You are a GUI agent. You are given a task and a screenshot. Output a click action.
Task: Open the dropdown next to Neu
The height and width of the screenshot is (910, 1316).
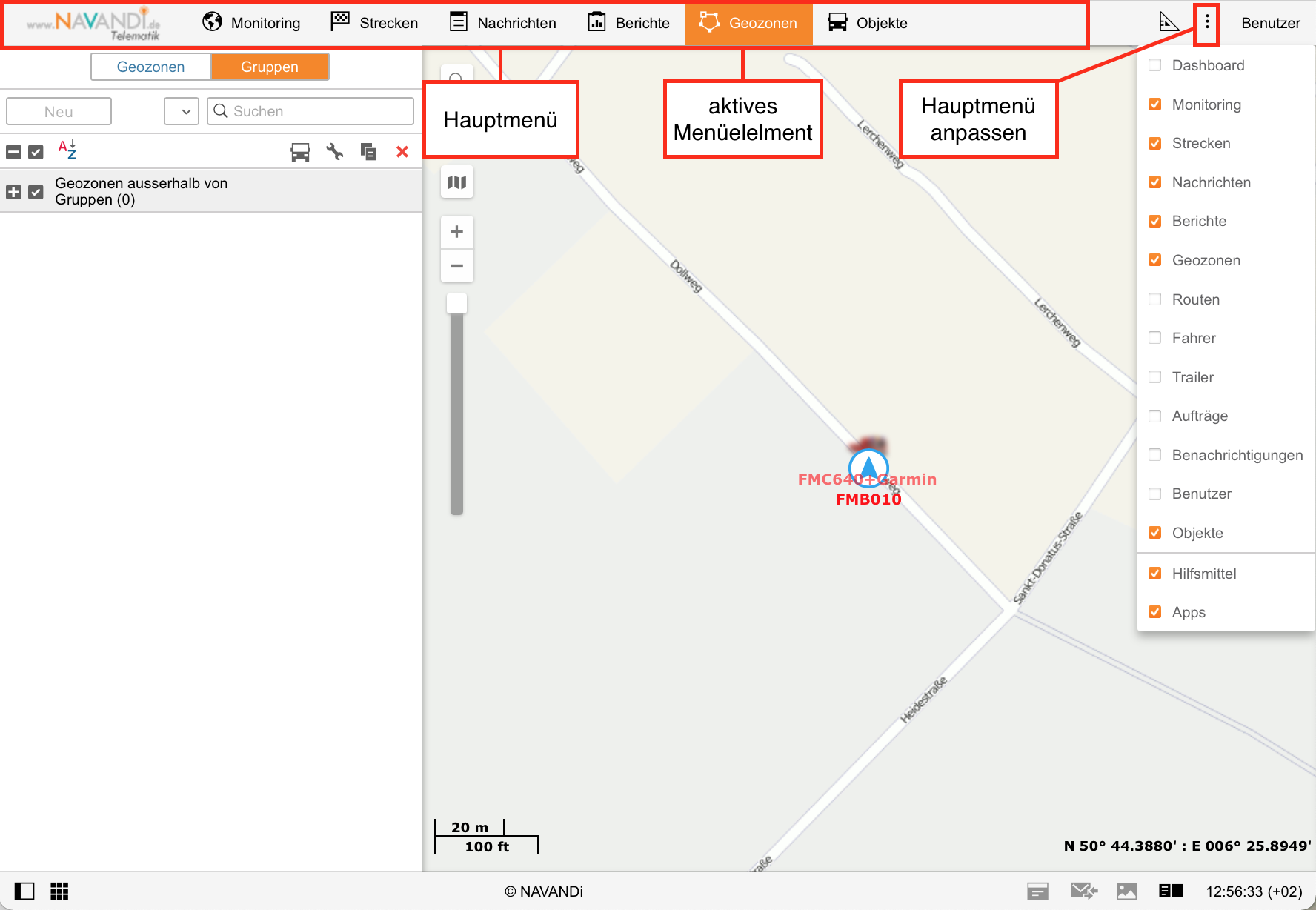point(182,111)
